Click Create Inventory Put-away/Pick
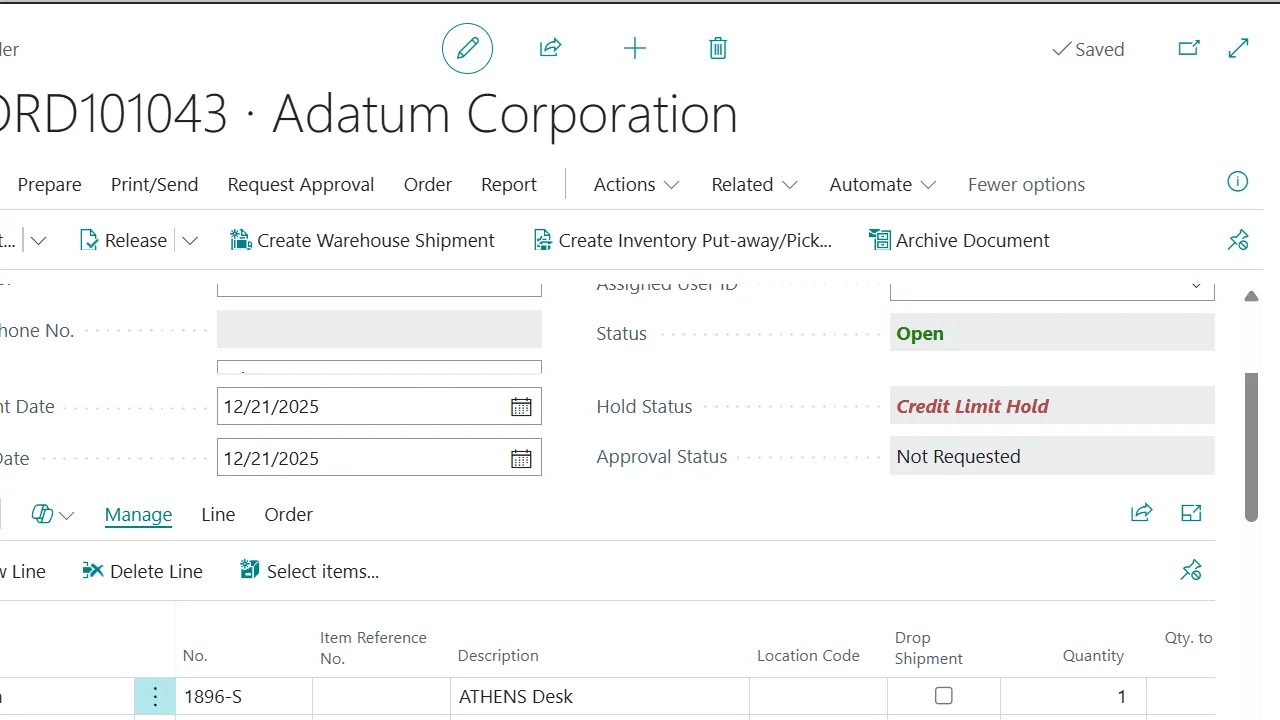The width and height of the screenshot is (1280, 720). pyautogui.click(x=683, y=241)
